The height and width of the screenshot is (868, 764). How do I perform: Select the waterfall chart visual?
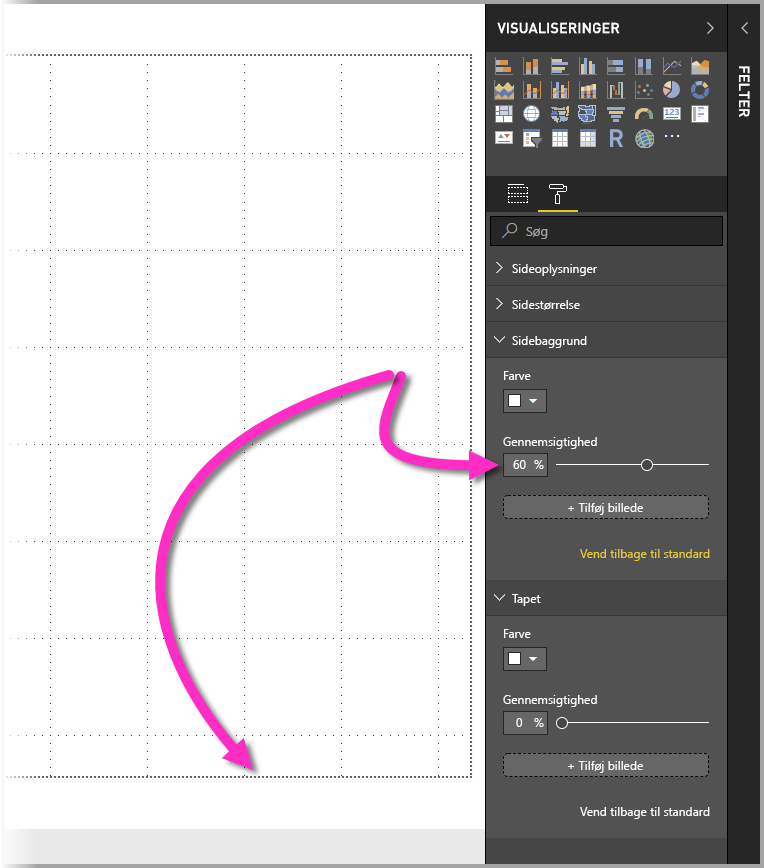[x=616, y=90]
